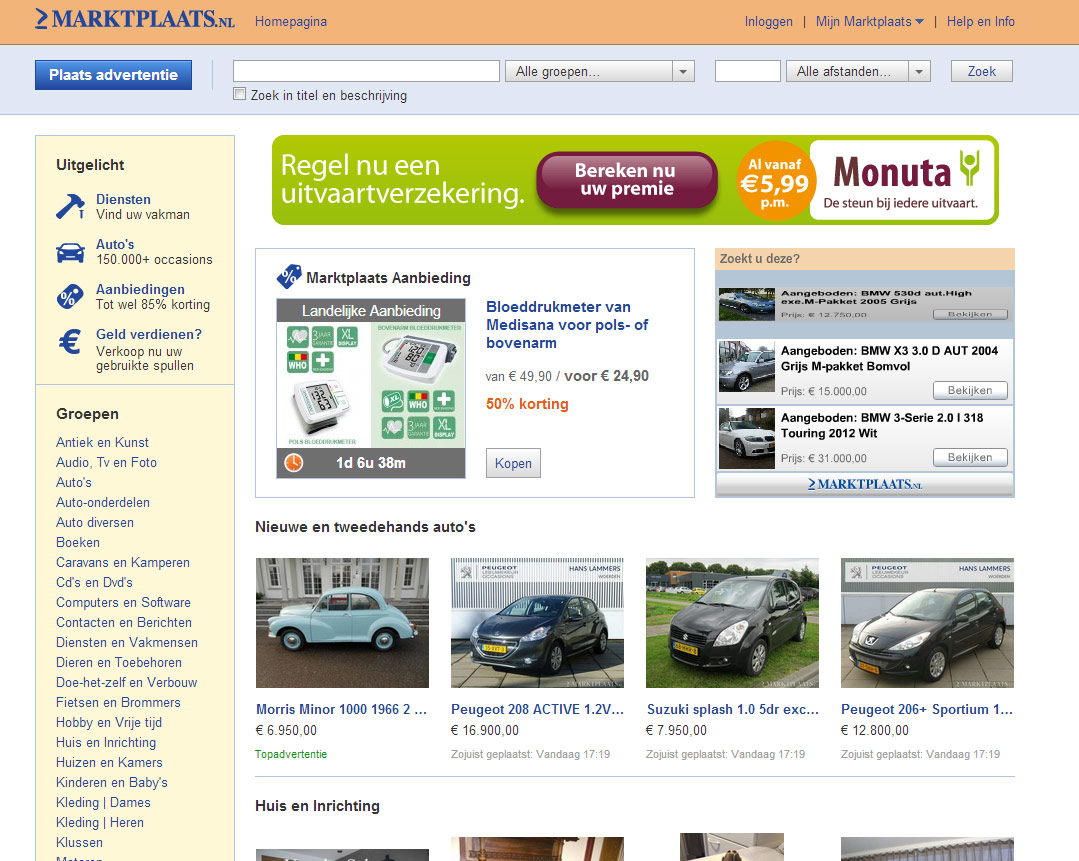The image size is (1079, 861).
Task: Open the 'Alle afstanden' distance dropdown
Action: click(858, 71)
